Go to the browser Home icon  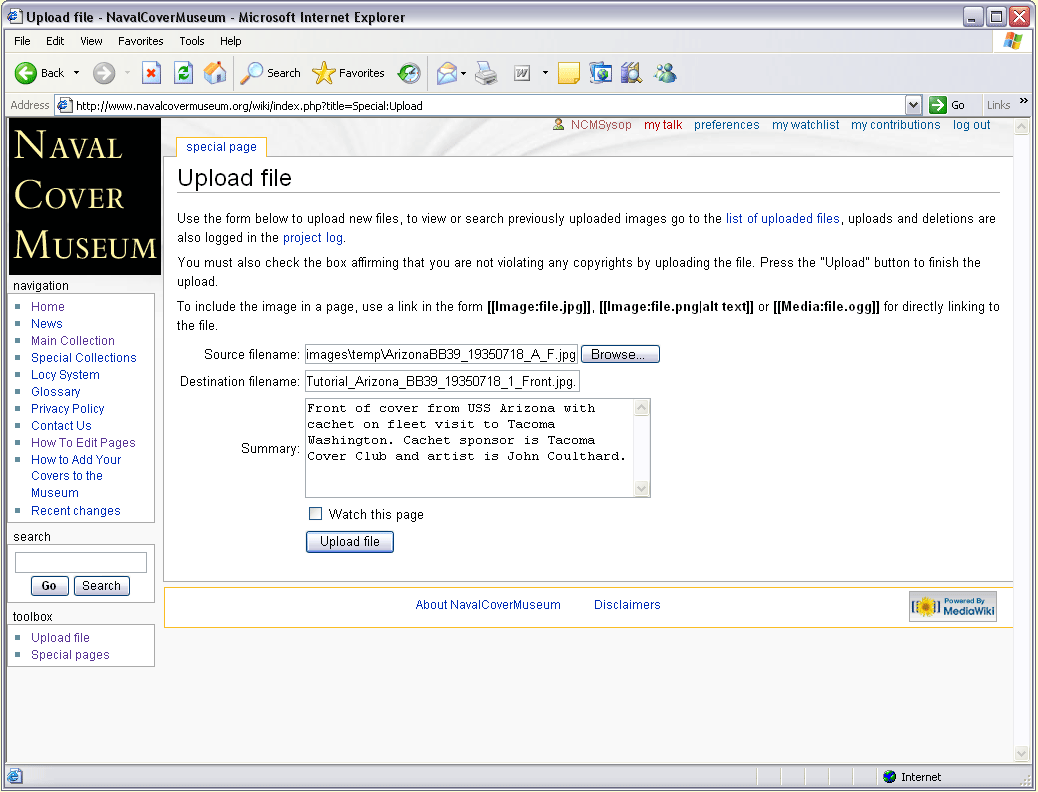[214, 73]
